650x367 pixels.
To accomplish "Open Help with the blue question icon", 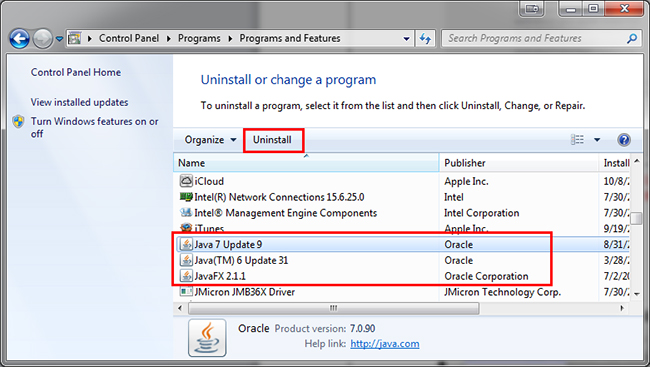I will [623, 140].
